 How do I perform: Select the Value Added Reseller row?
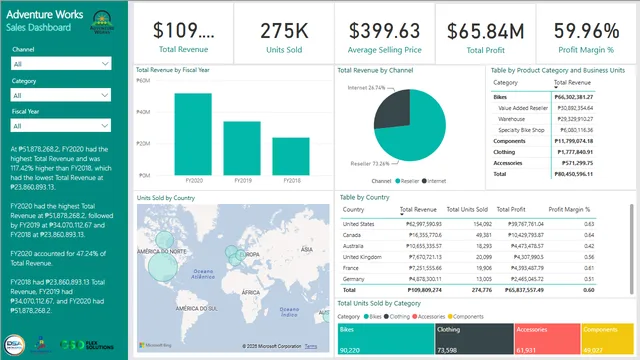click(x=543, y=108)
